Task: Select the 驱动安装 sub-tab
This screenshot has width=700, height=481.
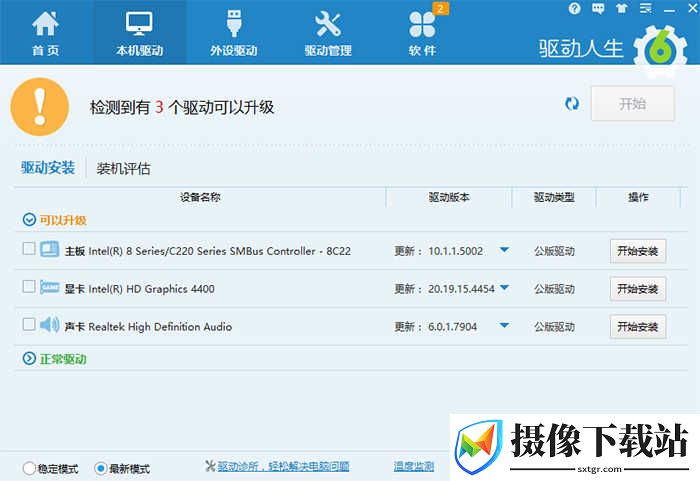Action: [48, 168]
